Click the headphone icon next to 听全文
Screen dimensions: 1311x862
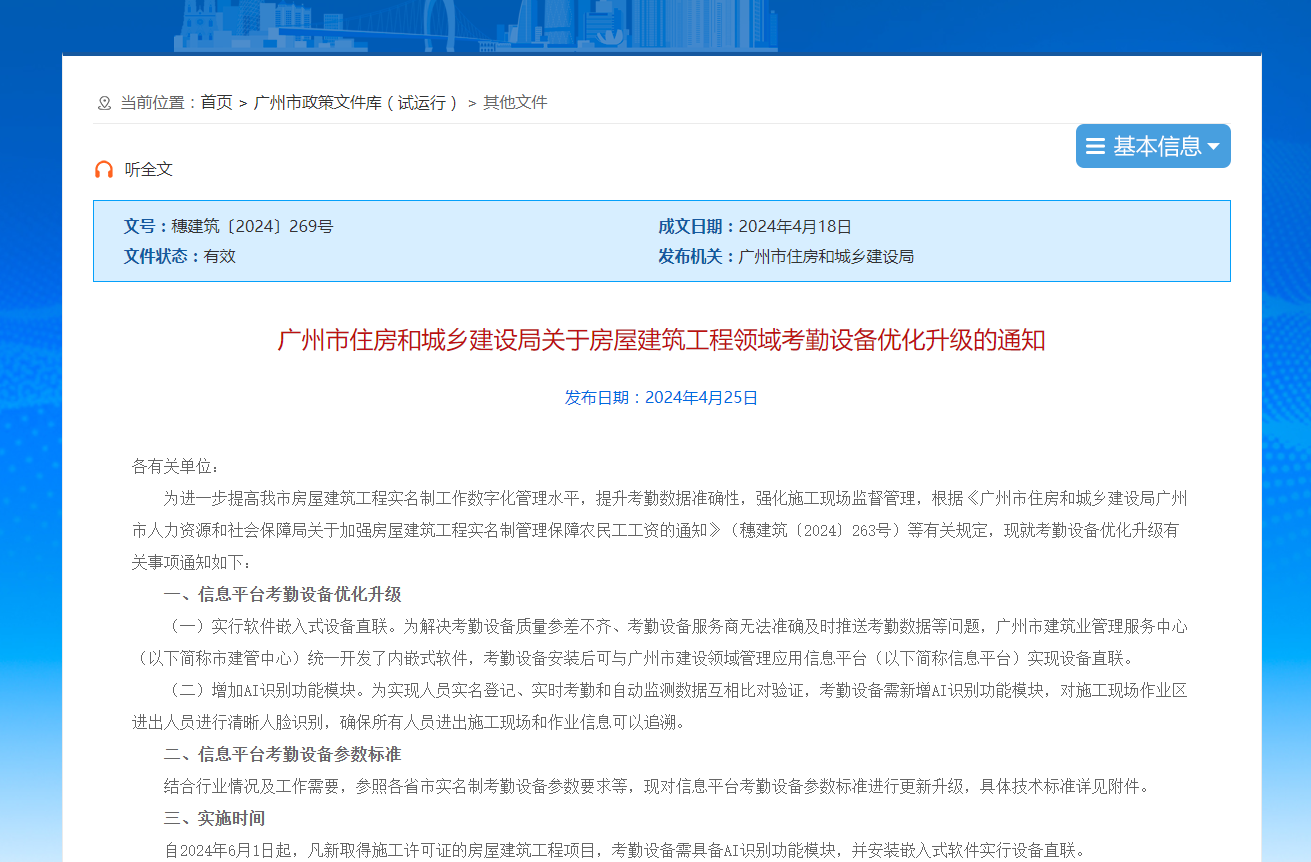point(104,169)
